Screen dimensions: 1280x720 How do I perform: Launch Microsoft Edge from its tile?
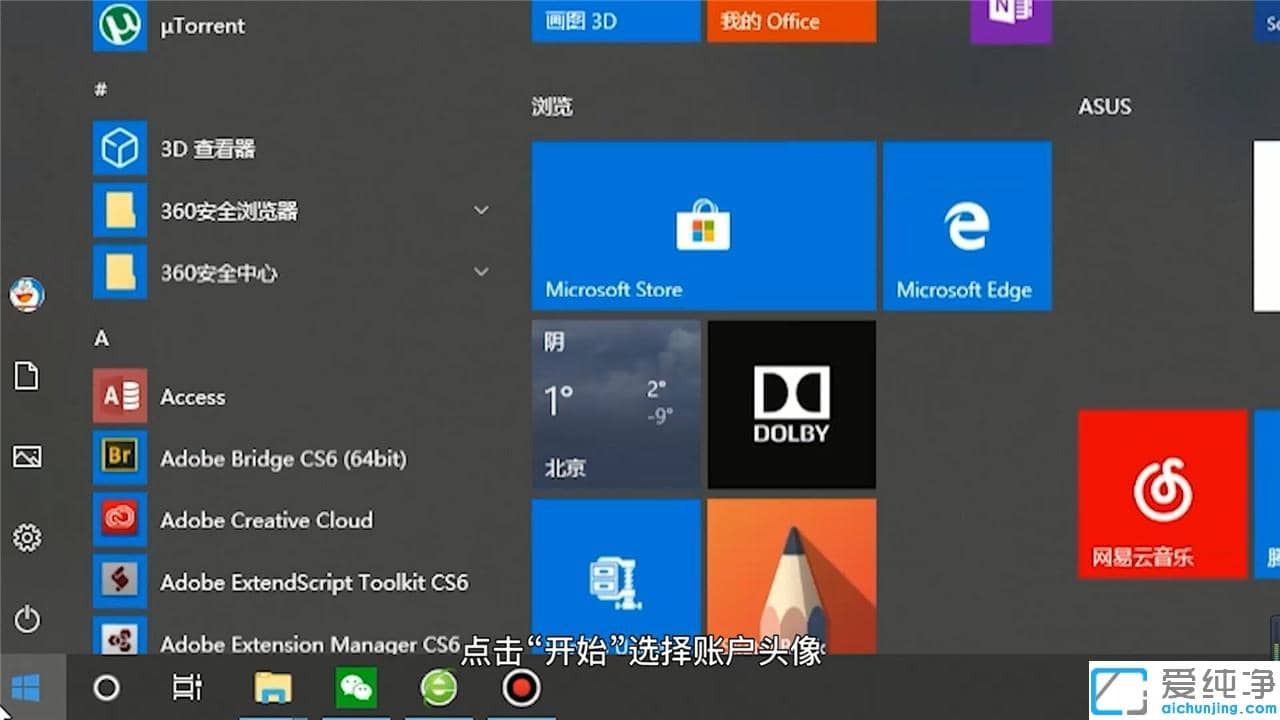click(x=966, y=225)
